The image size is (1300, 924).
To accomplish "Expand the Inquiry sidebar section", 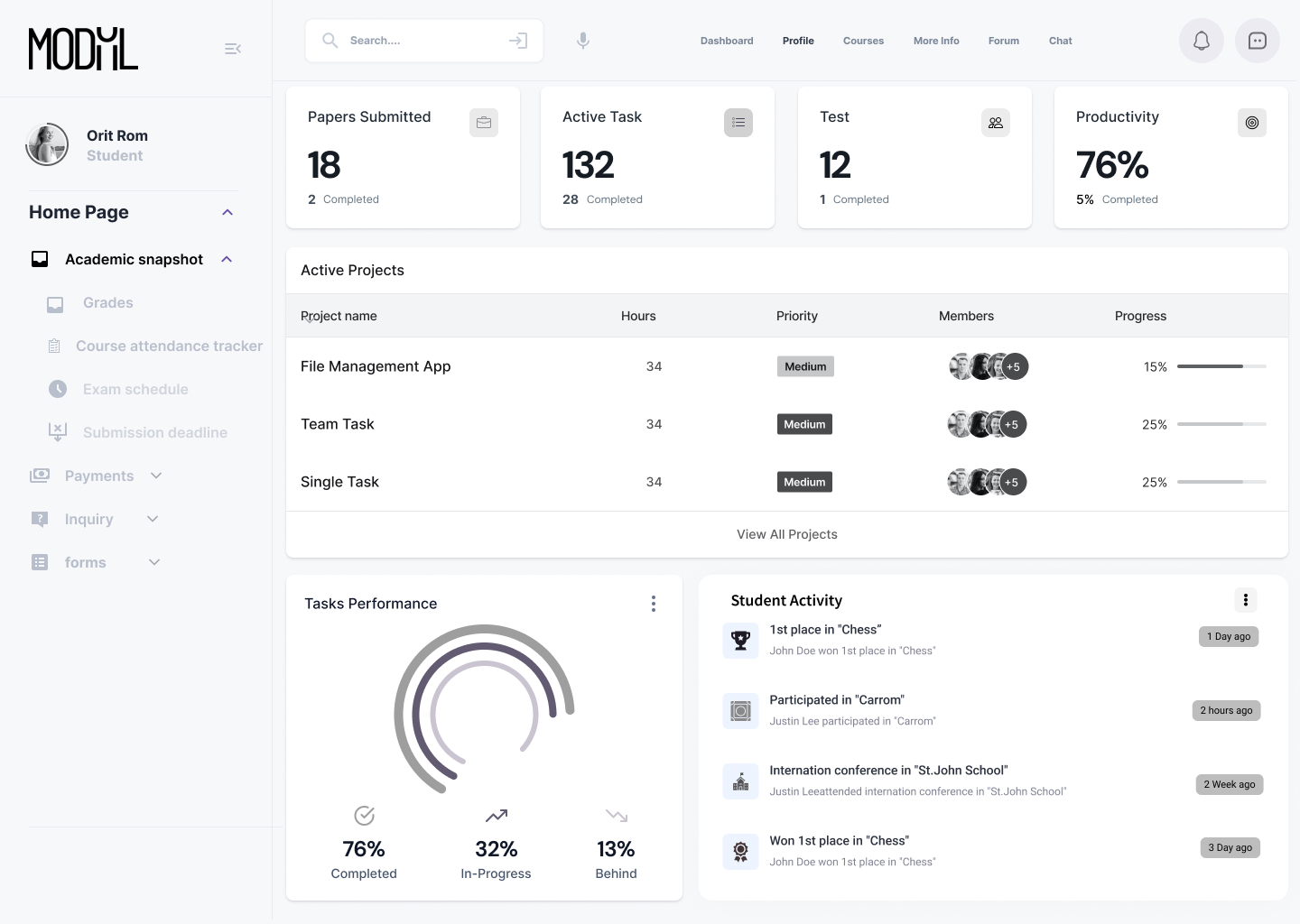I will click(x=153, y=519).
